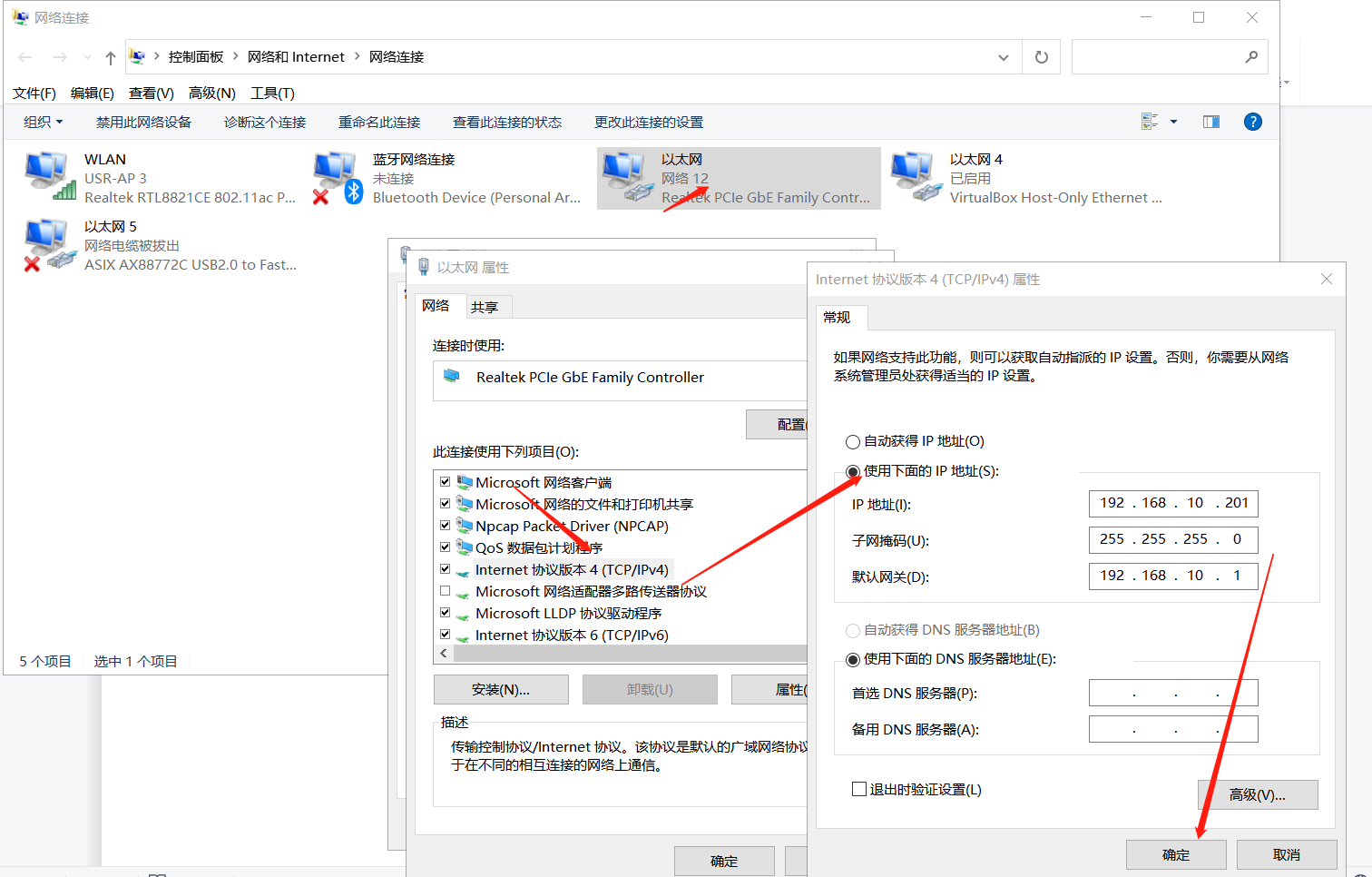Click 诊断这个连接 toolbar command
This screenshot has width=1372, height=877.
tap(265, 122)
